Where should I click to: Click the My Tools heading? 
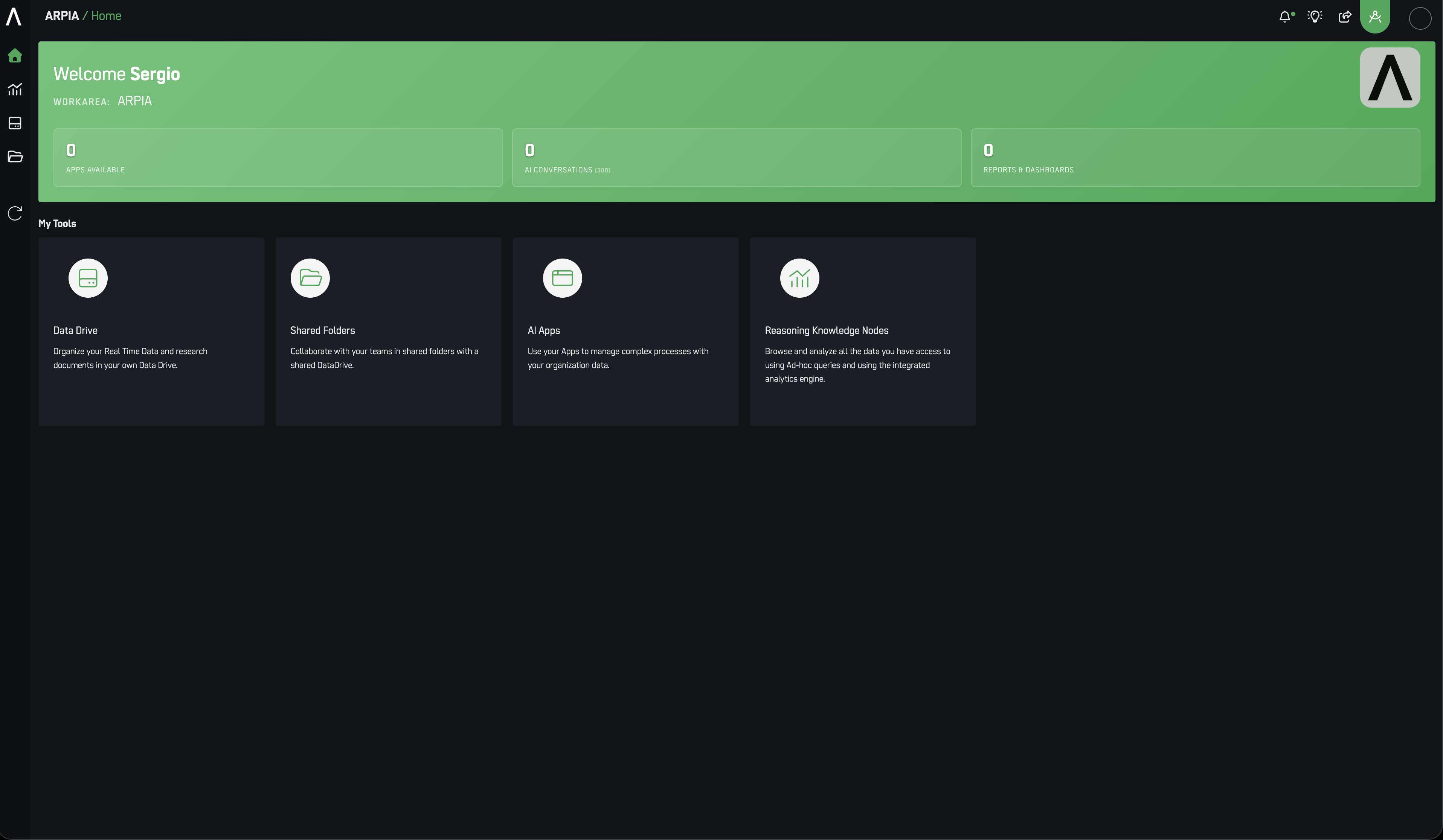point(57,224)
